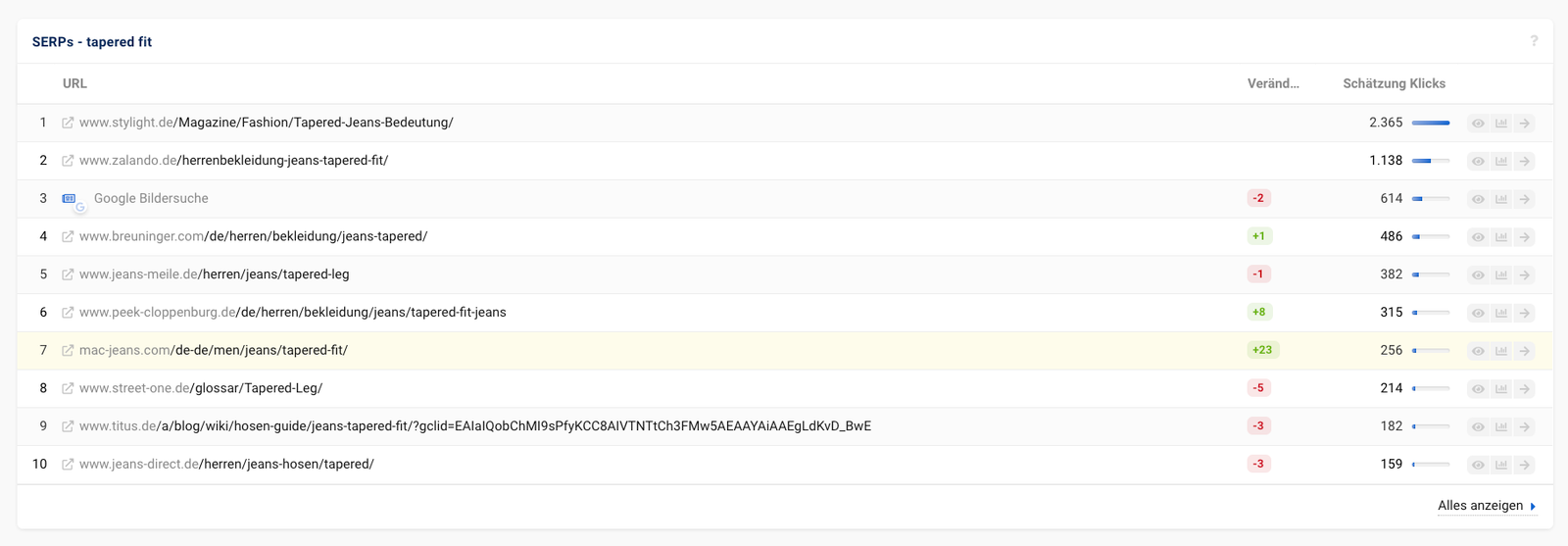
Task: Click the click-estimate bar for stylight.de
Action: tap(1431, 123)
